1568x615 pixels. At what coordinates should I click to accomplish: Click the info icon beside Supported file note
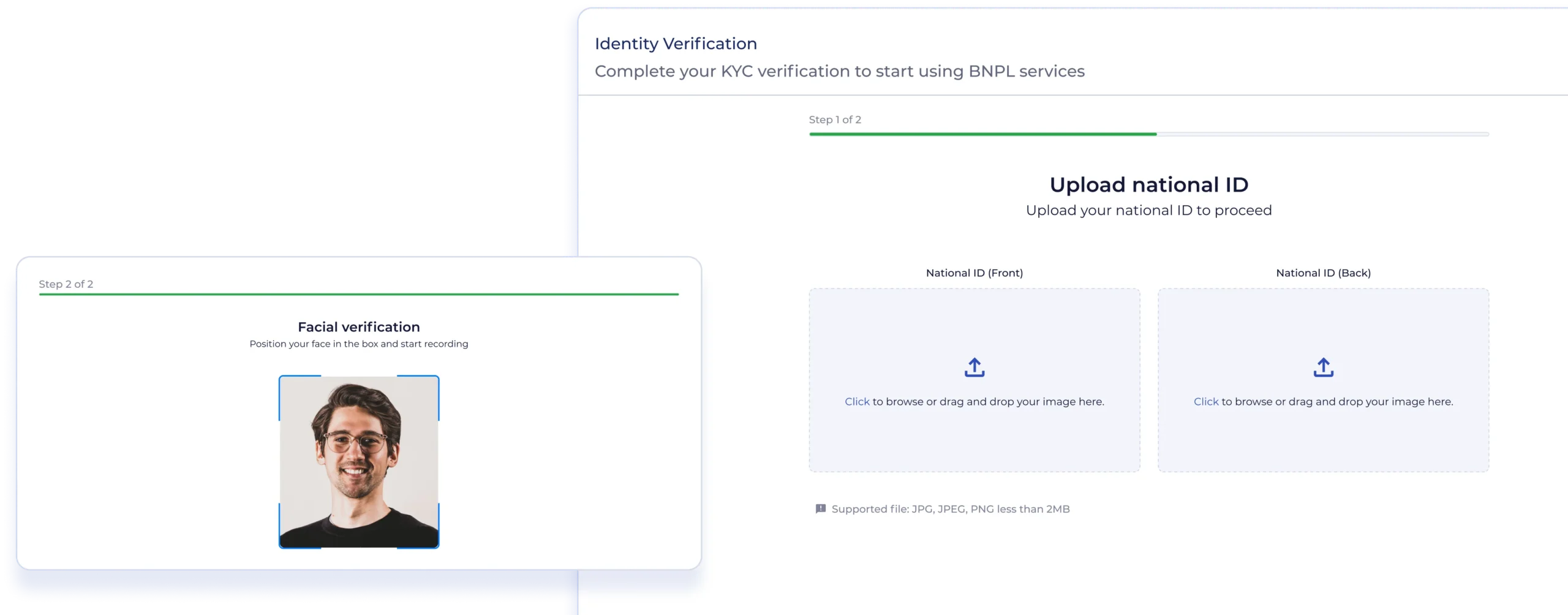[820, 509]
